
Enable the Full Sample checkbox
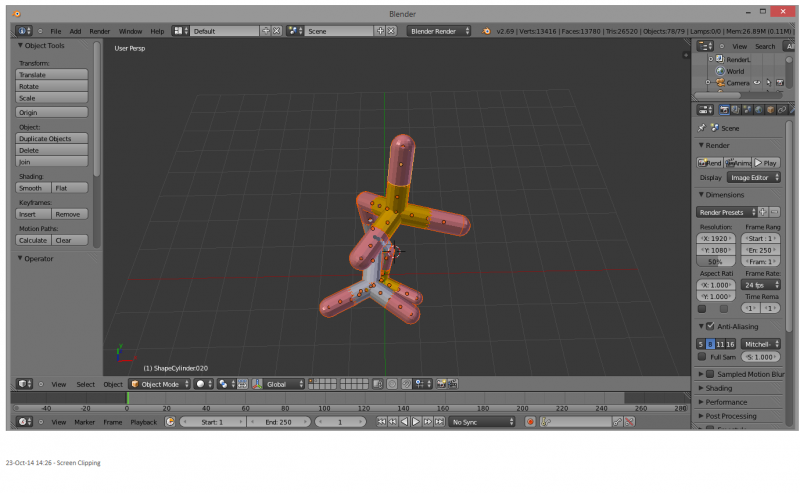(x=701, y=356)
